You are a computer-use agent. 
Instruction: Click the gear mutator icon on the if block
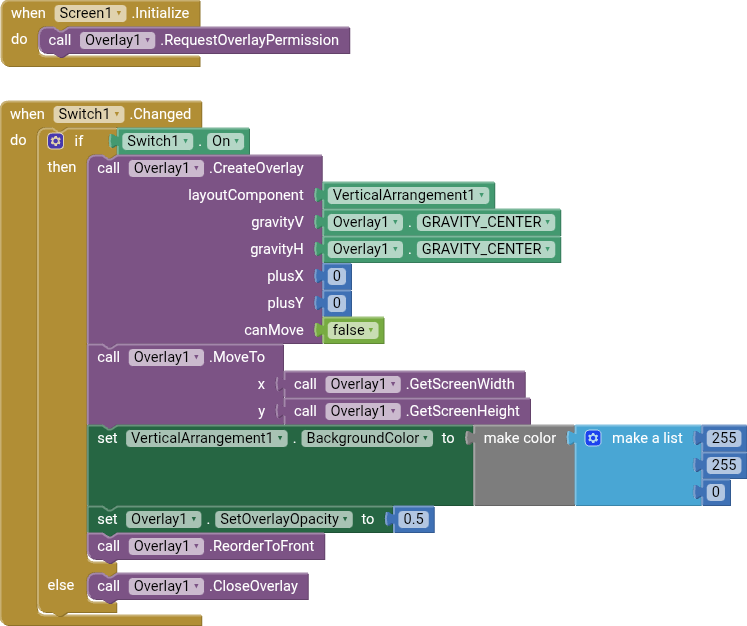tap(56, 141)
